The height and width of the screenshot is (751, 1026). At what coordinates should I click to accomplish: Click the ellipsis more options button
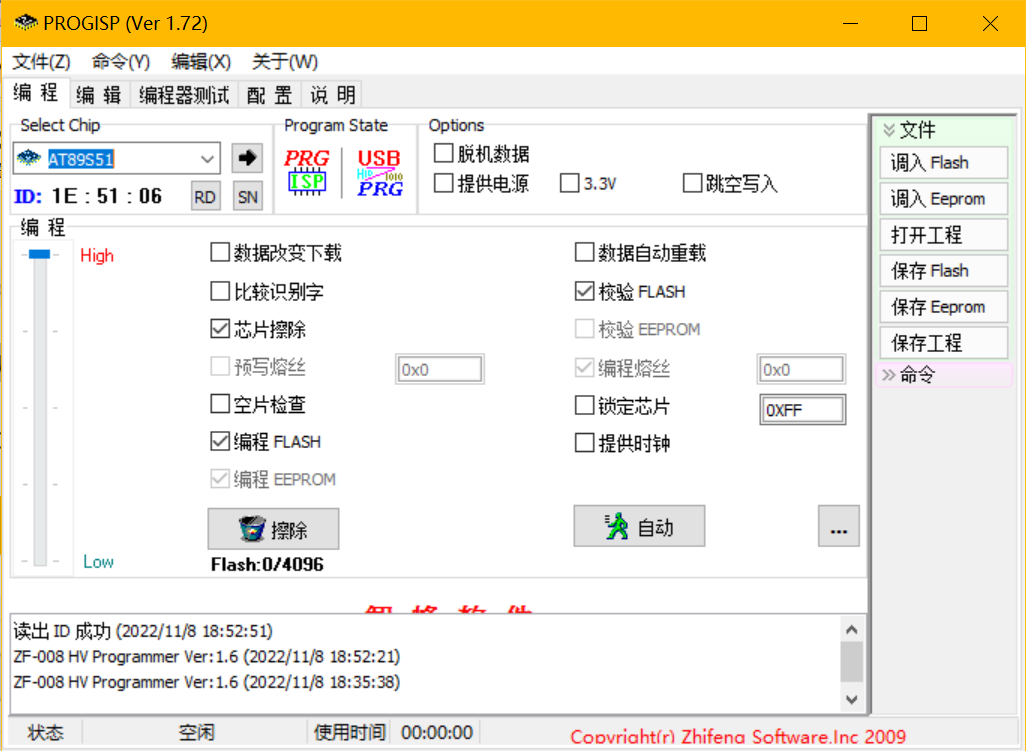coord(838,527)
